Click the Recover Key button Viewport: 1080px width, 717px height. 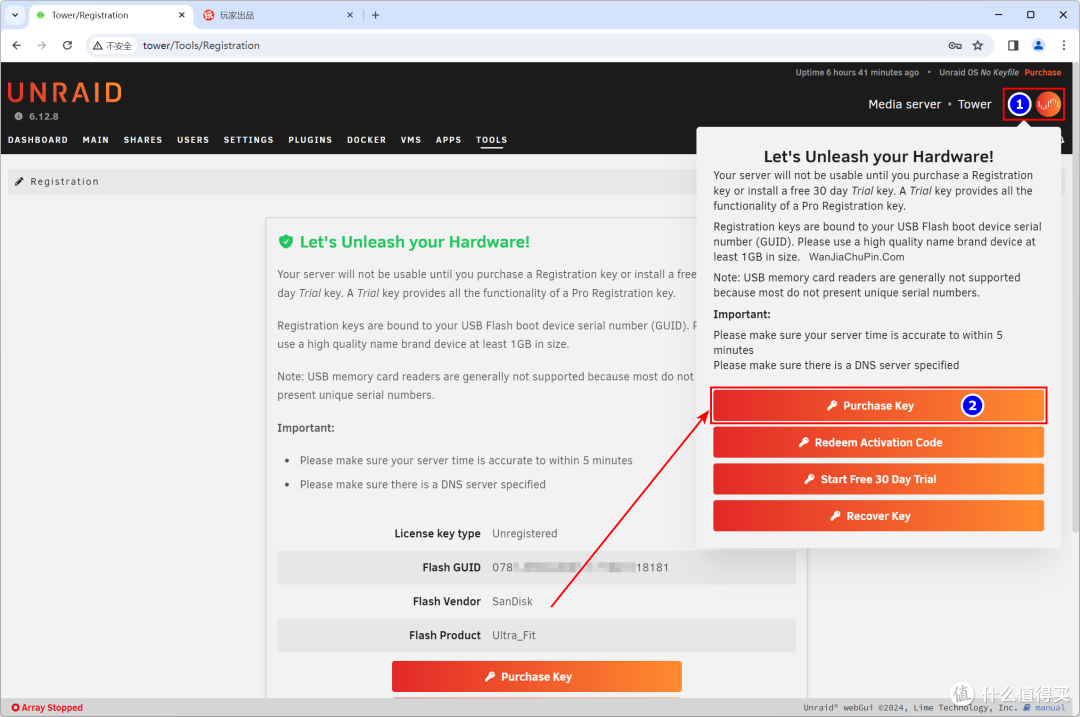click(878, 516)
